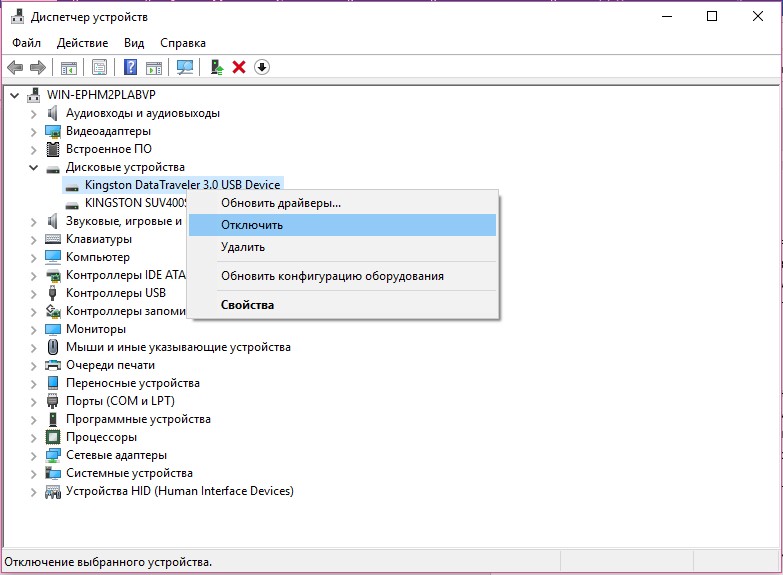Click the Контроллеры USB plug icon
Screen dimensions: 783x575
pyautogui.click(x=52, y=293)
